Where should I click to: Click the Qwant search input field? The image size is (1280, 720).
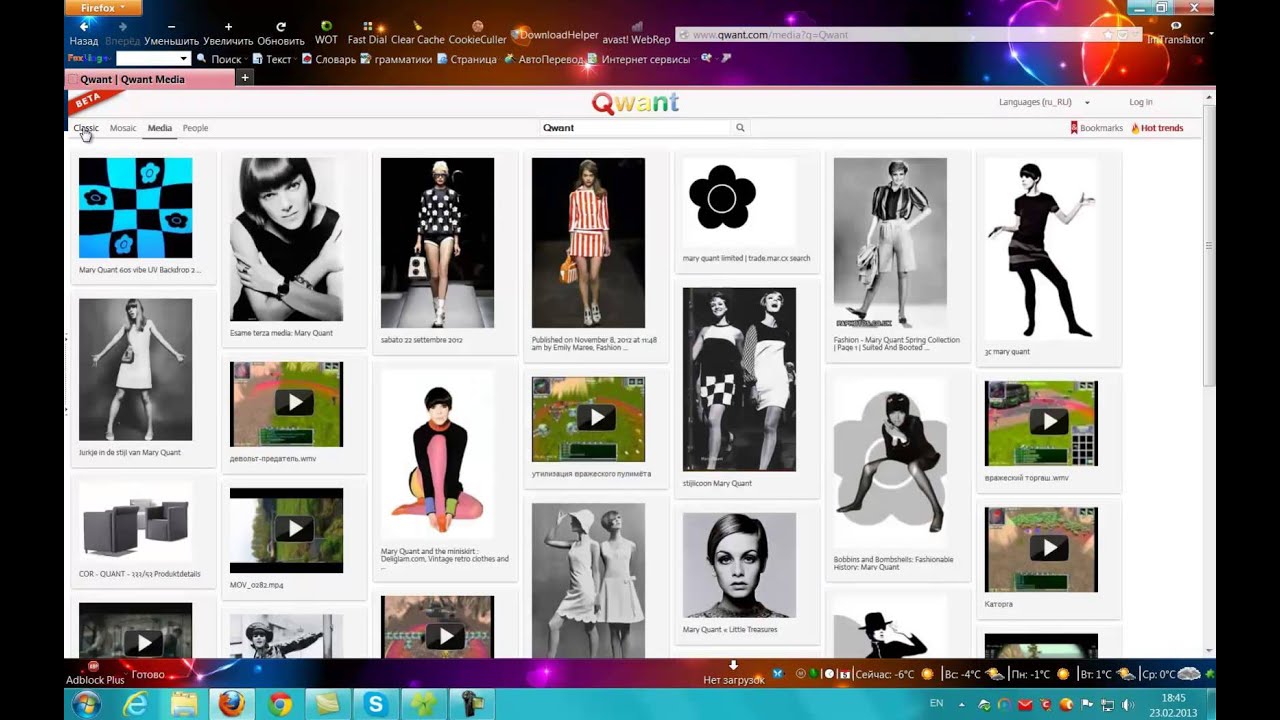pos(635,128)
